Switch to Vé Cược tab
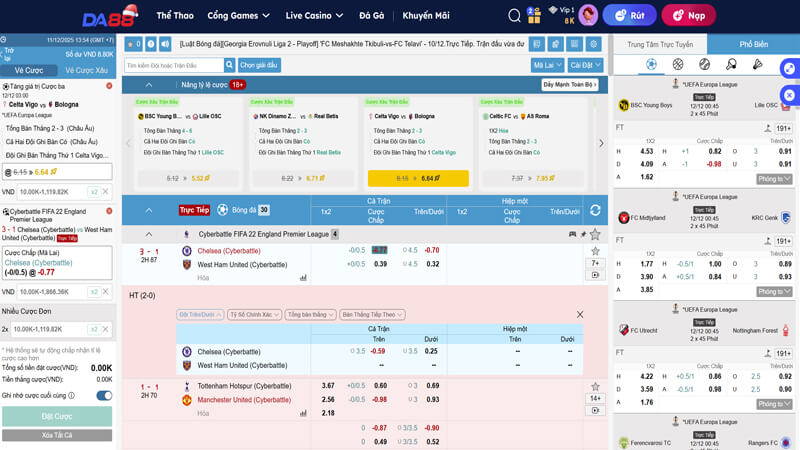 [x=29, y=70]
